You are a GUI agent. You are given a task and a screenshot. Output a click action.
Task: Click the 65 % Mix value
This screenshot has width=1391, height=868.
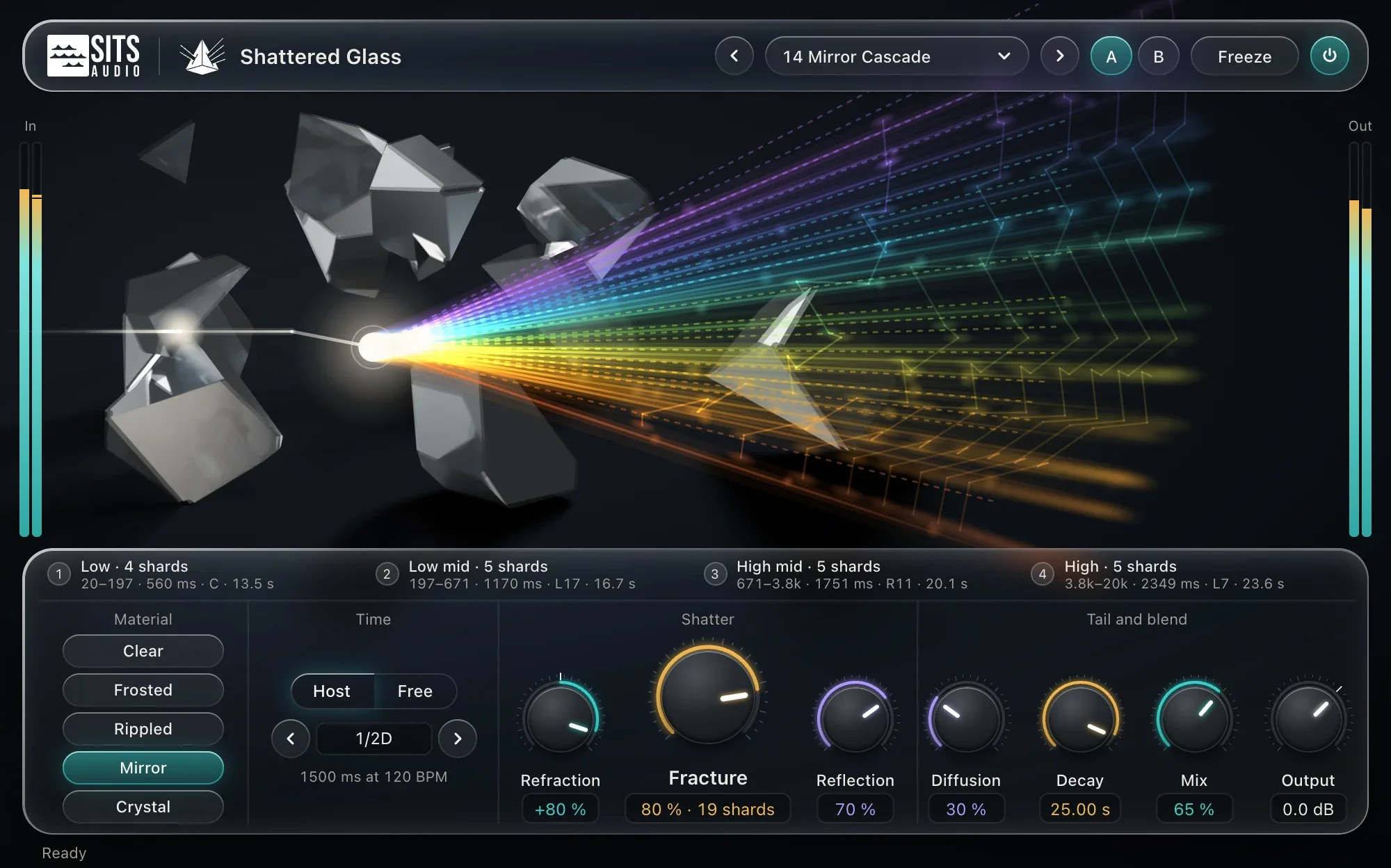(1194, 809)
